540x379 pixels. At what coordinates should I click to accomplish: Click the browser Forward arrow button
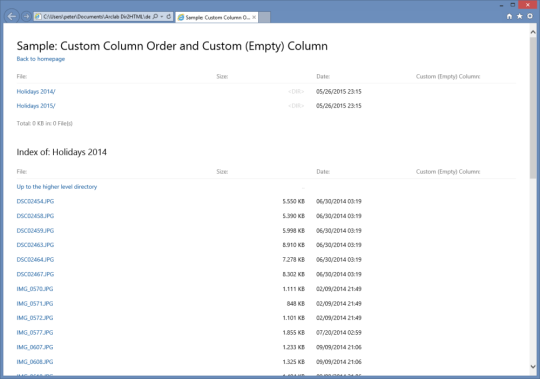click(x=26, y=17)
